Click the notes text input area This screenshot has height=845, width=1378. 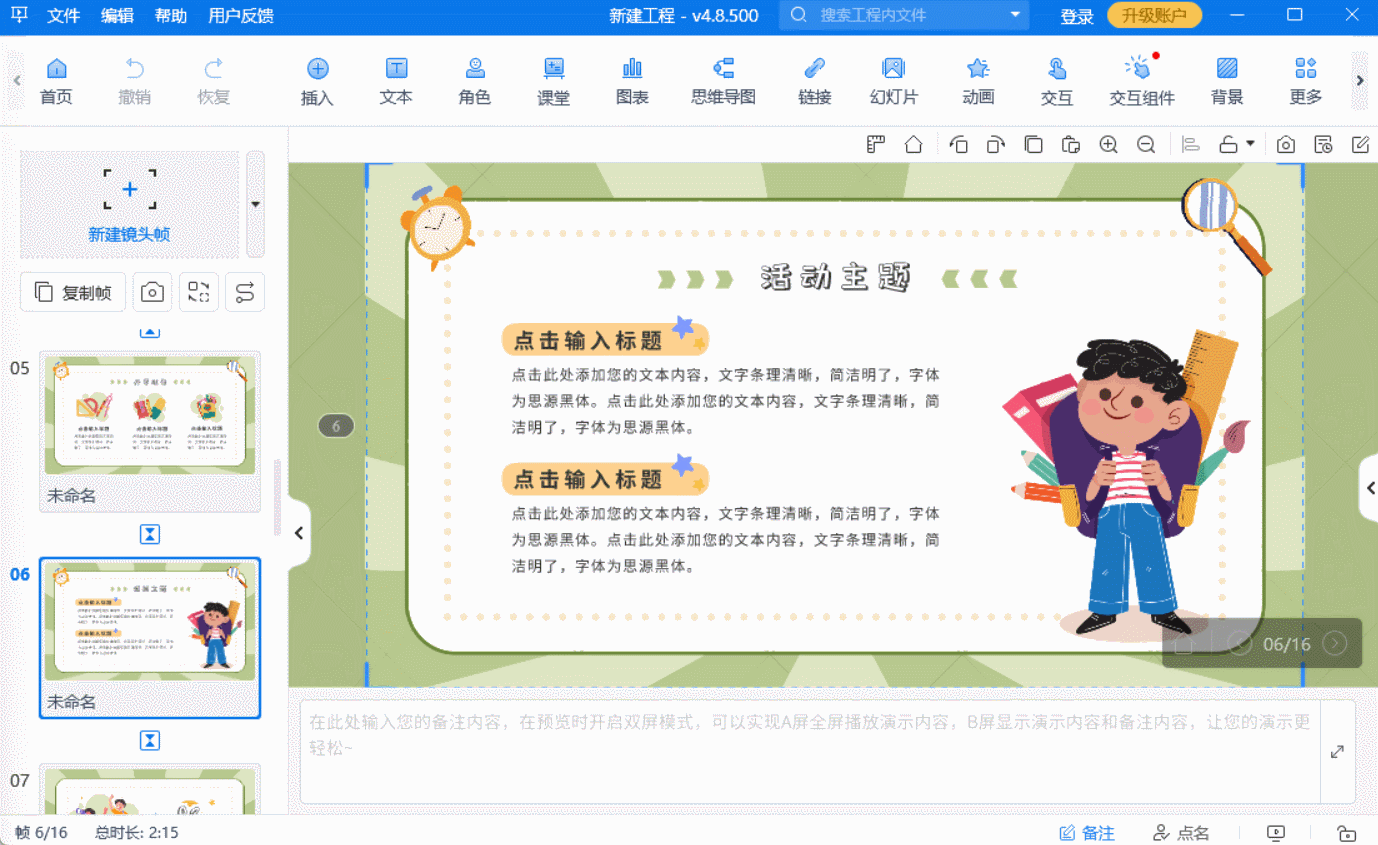(x=810, y=751)
